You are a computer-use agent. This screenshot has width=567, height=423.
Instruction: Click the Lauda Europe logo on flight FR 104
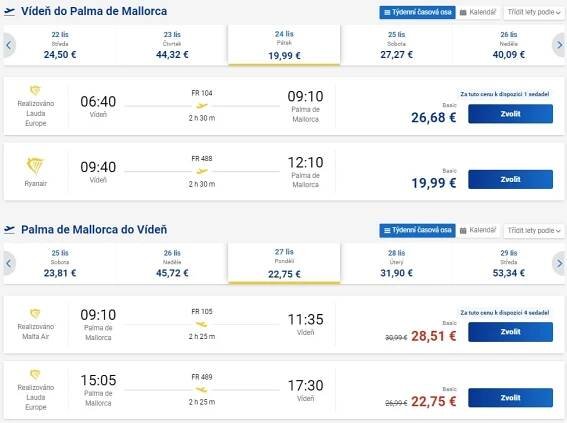pyautogui.click(x=35, y=90)
